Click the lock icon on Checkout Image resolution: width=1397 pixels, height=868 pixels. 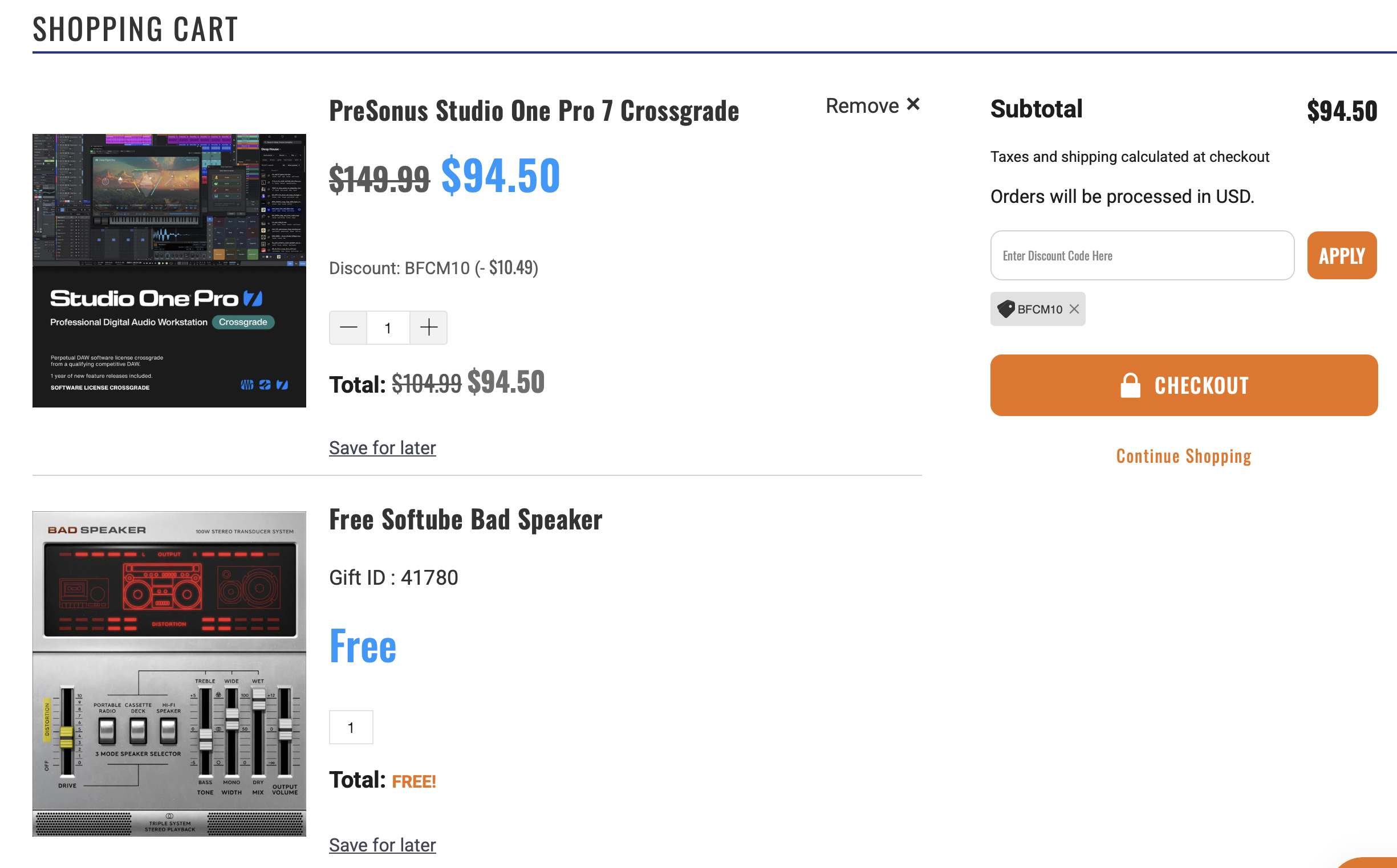point(1130,385)
